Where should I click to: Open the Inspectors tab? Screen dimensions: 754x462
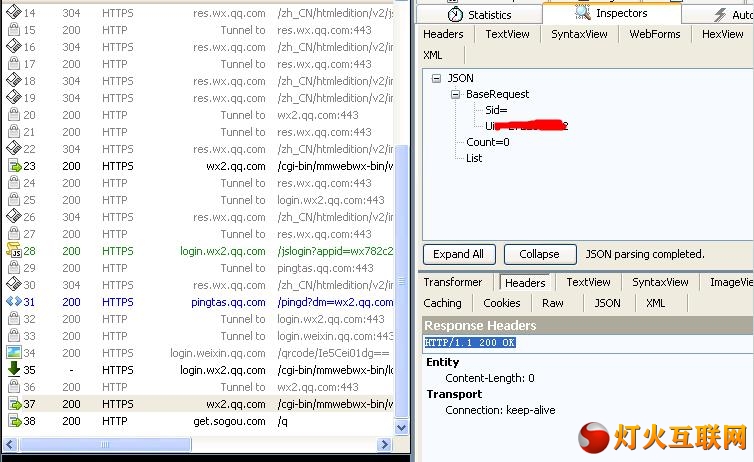click(612, 13)
